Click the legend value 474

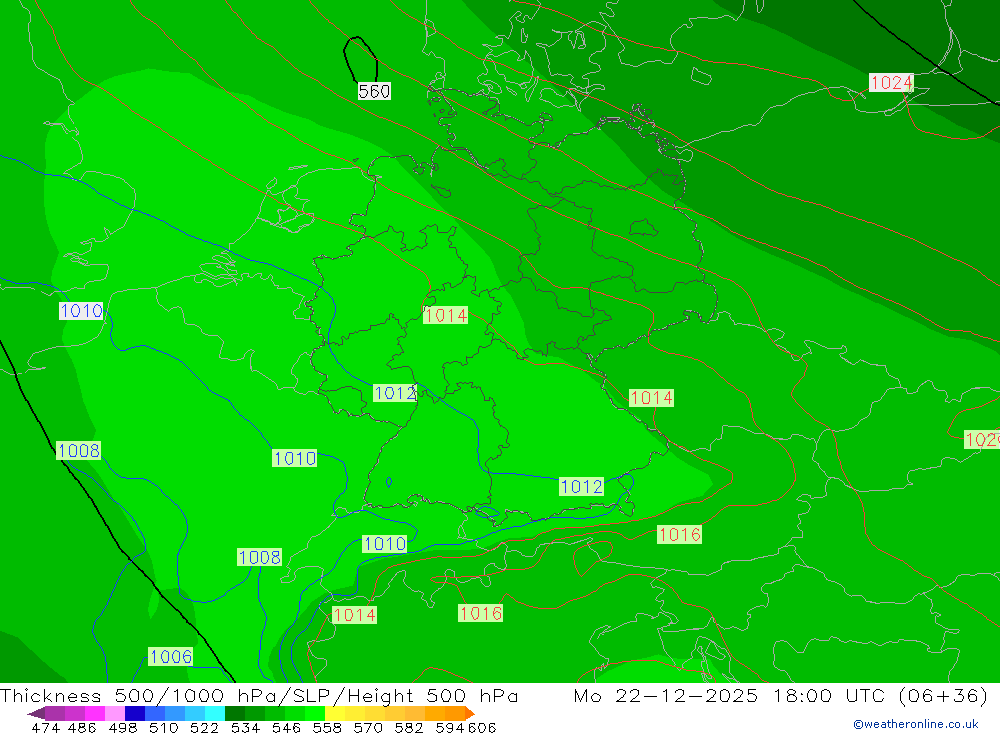(45, 727)
